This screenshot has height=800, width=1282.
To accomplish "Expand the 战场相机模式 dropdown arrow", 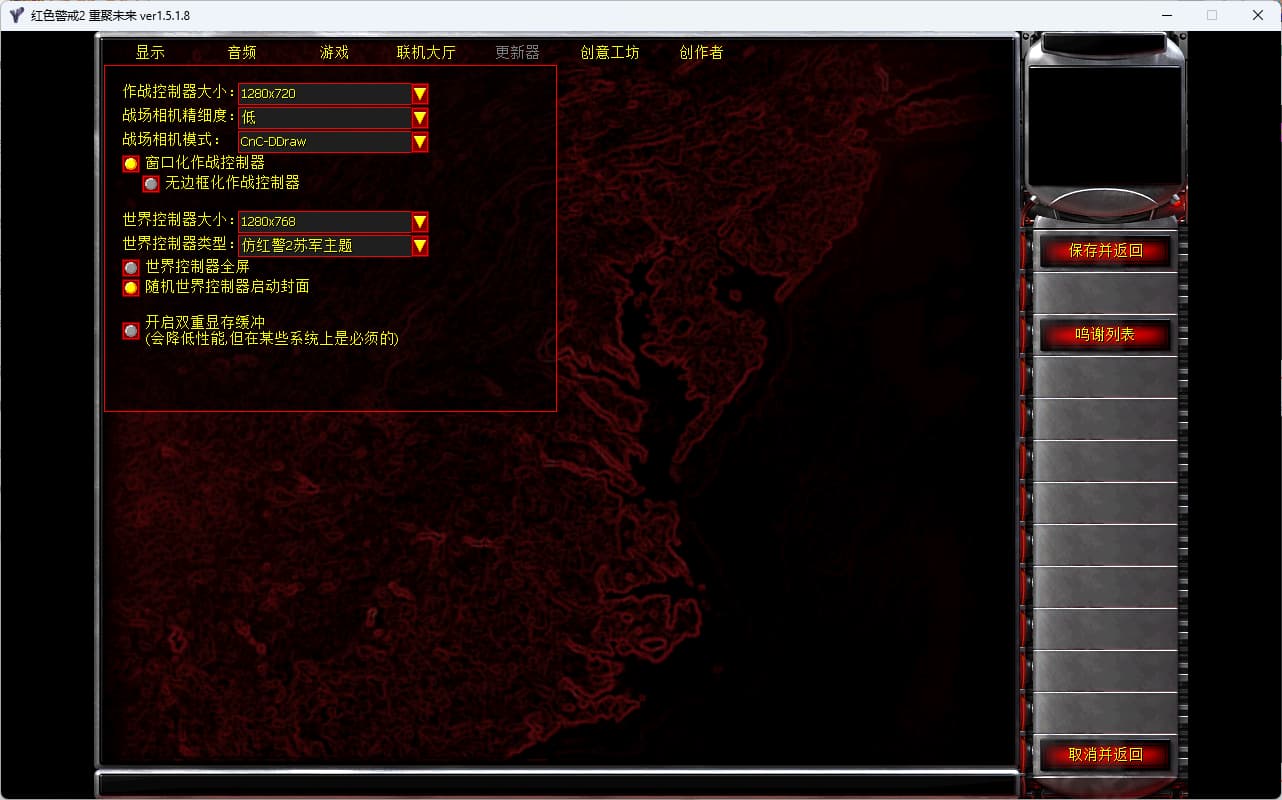I will point(420,142).
